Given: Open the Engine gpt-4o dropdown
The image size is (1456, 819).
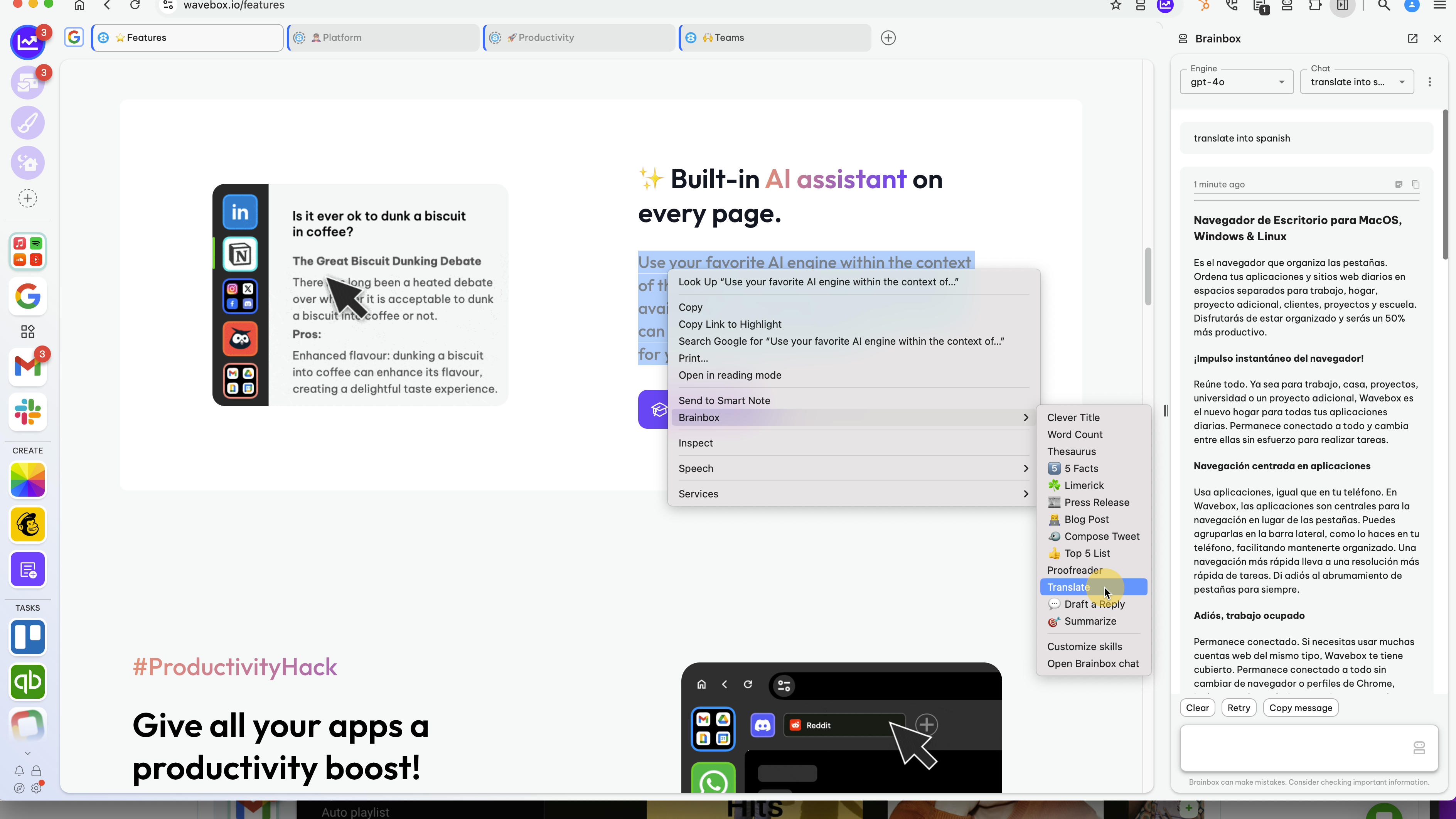Looking at the screenshot, I should [x=1236, y=82].
